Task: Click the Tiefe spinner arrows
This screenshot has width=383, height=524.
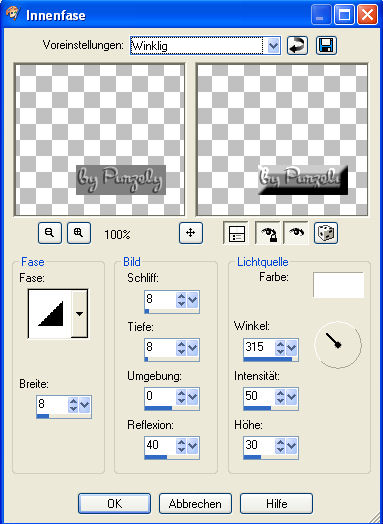Action: pos(181,348)
